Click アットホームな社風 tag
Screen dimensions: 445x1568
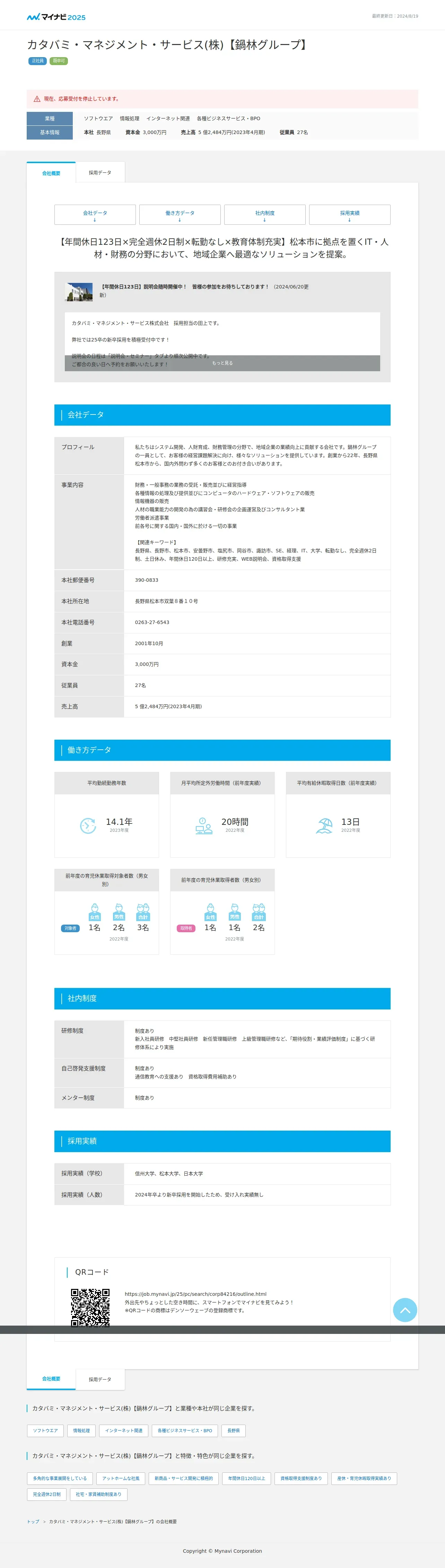tap(121, 1478)
